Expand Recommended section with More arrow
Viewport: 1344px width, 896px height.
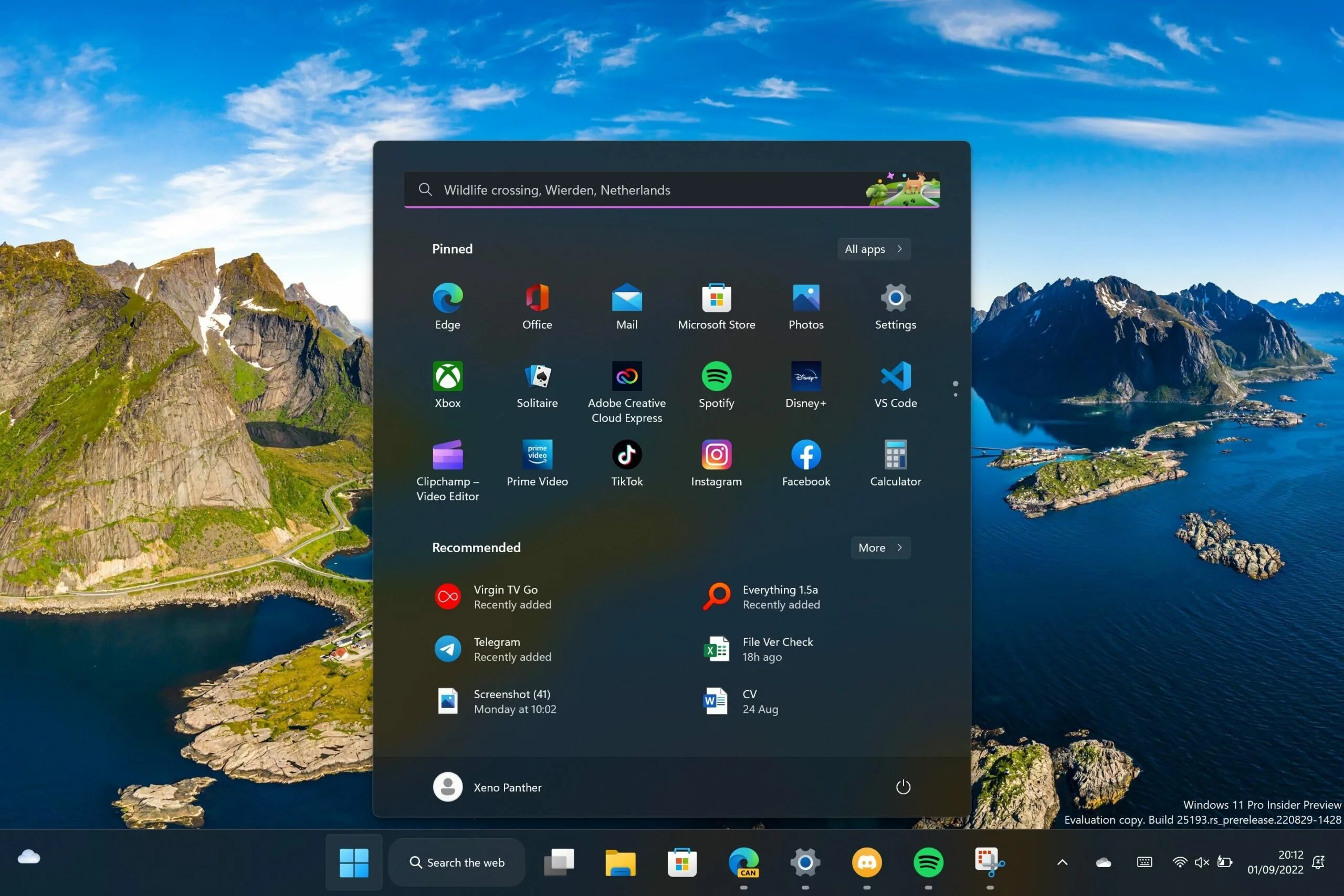click(x=880, y=547)
